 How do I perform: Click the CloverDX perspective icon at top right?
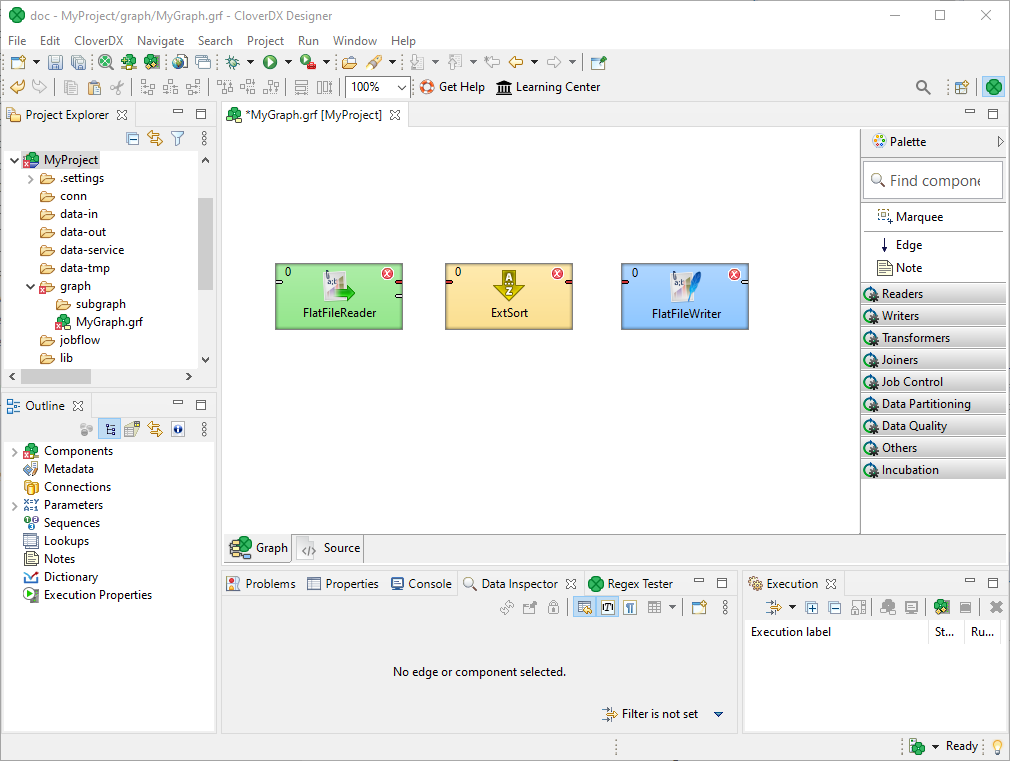[x=993, y=87]
